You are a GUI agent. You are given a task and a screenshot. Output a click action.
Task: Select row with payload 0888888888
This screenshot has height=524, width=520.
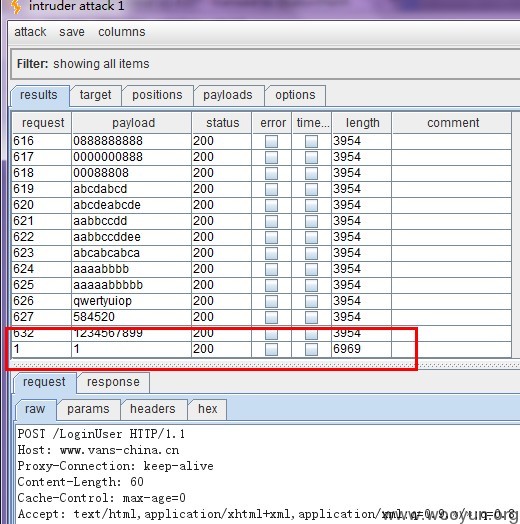pyautogui.click(x=262, y=141)
